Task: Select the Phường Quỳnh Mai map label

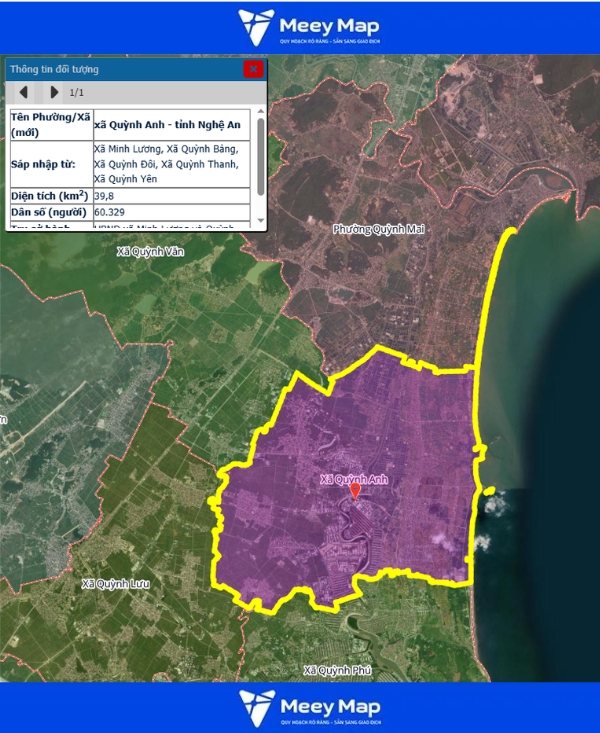Action: click(x=379, y=229)
